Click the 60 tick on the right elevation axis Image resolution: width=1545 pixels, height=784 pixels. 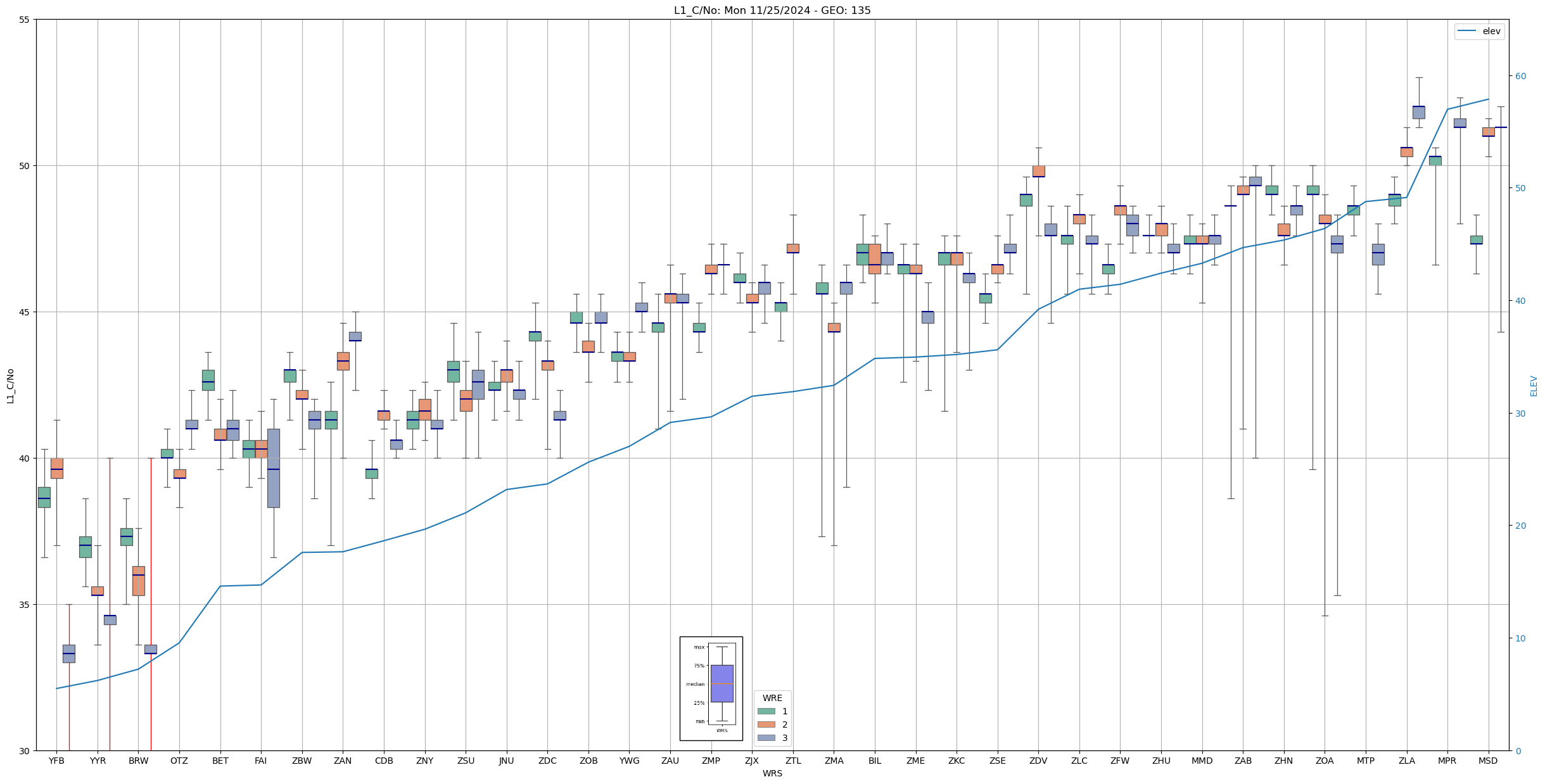[1520, 76]
